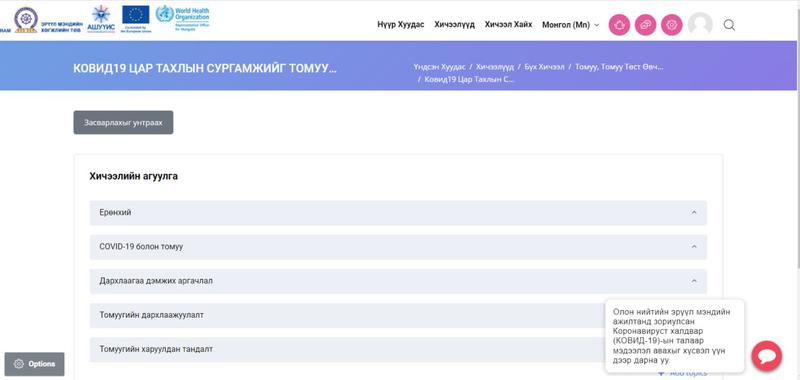800x380 pixels.
Task: Click the European Union flag logo
Action: 135,19
